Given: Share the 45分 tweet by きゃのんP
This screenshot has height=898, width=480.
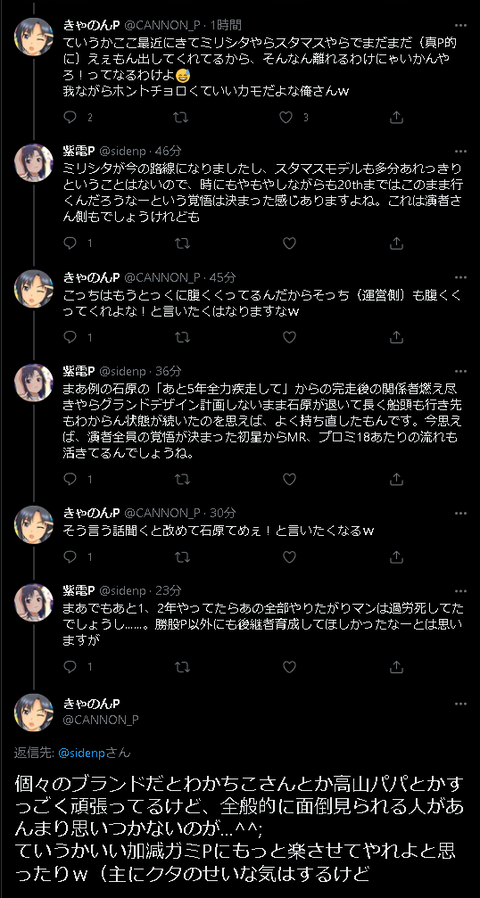Looking at the screenshot, I should pos(396,337).
